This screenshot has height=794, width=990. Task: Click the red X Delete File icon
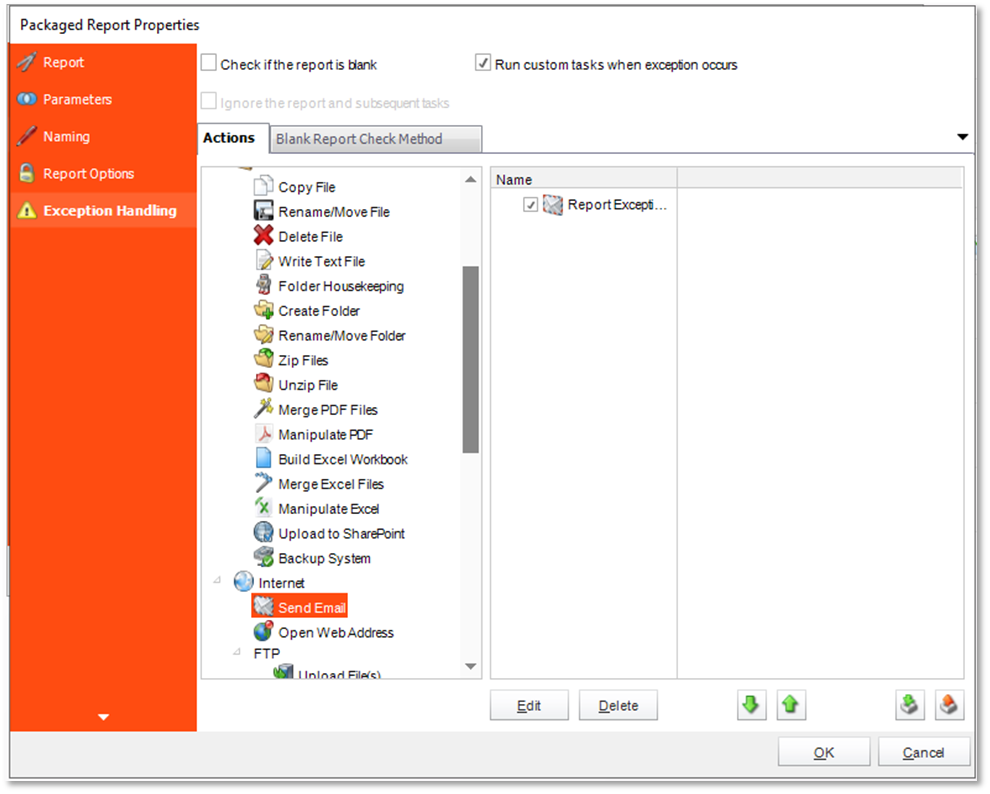click(x=263, y=236)
